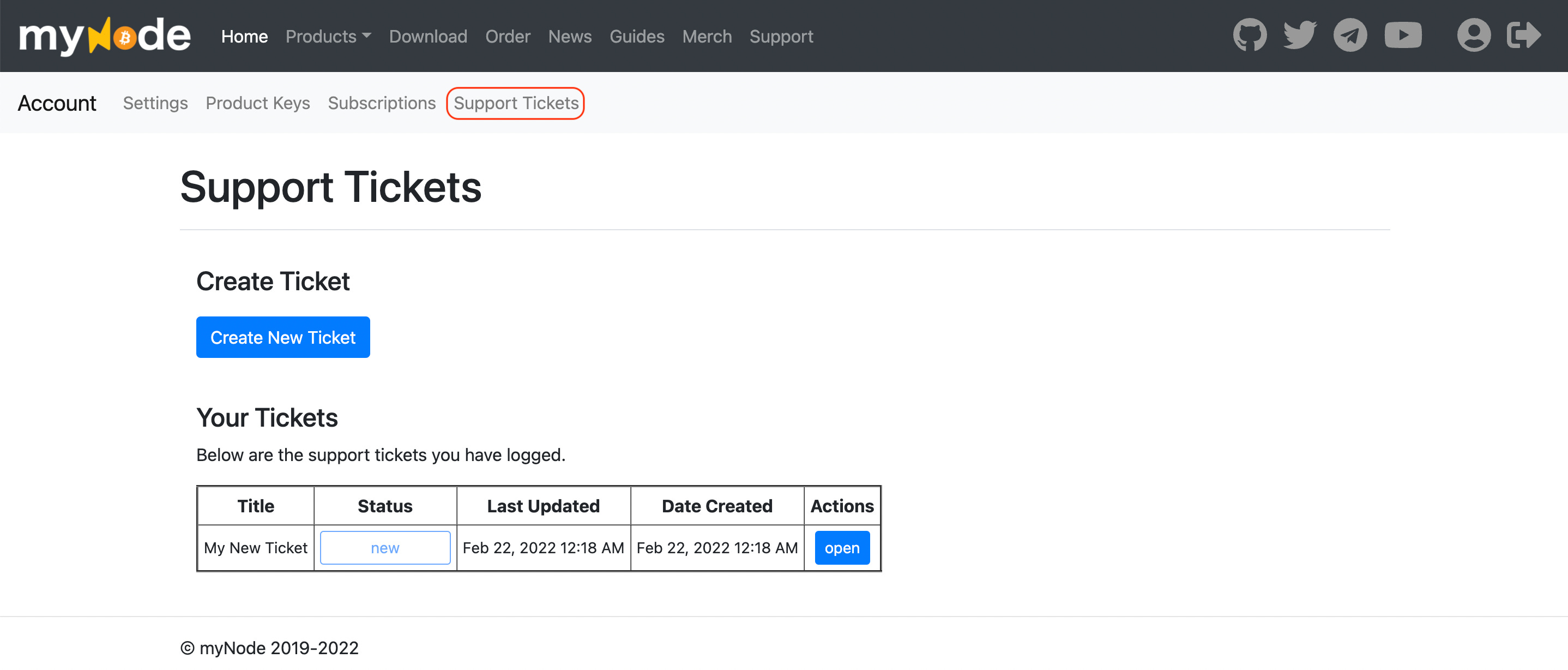This screenshot has height=670, width=1568.
Task: Open the Download page
Action: pos(428,37)
